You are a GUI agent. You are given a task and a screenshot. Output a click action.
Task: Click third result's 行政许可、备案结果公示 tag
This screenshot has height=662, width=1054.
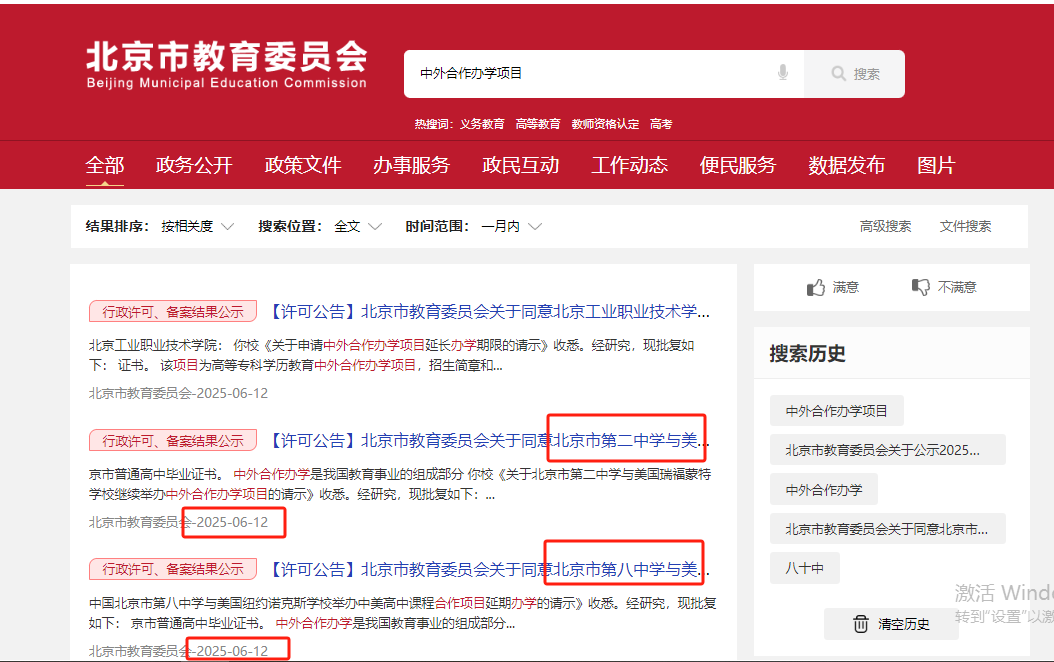pyautogui.click(x=173, y=569)
